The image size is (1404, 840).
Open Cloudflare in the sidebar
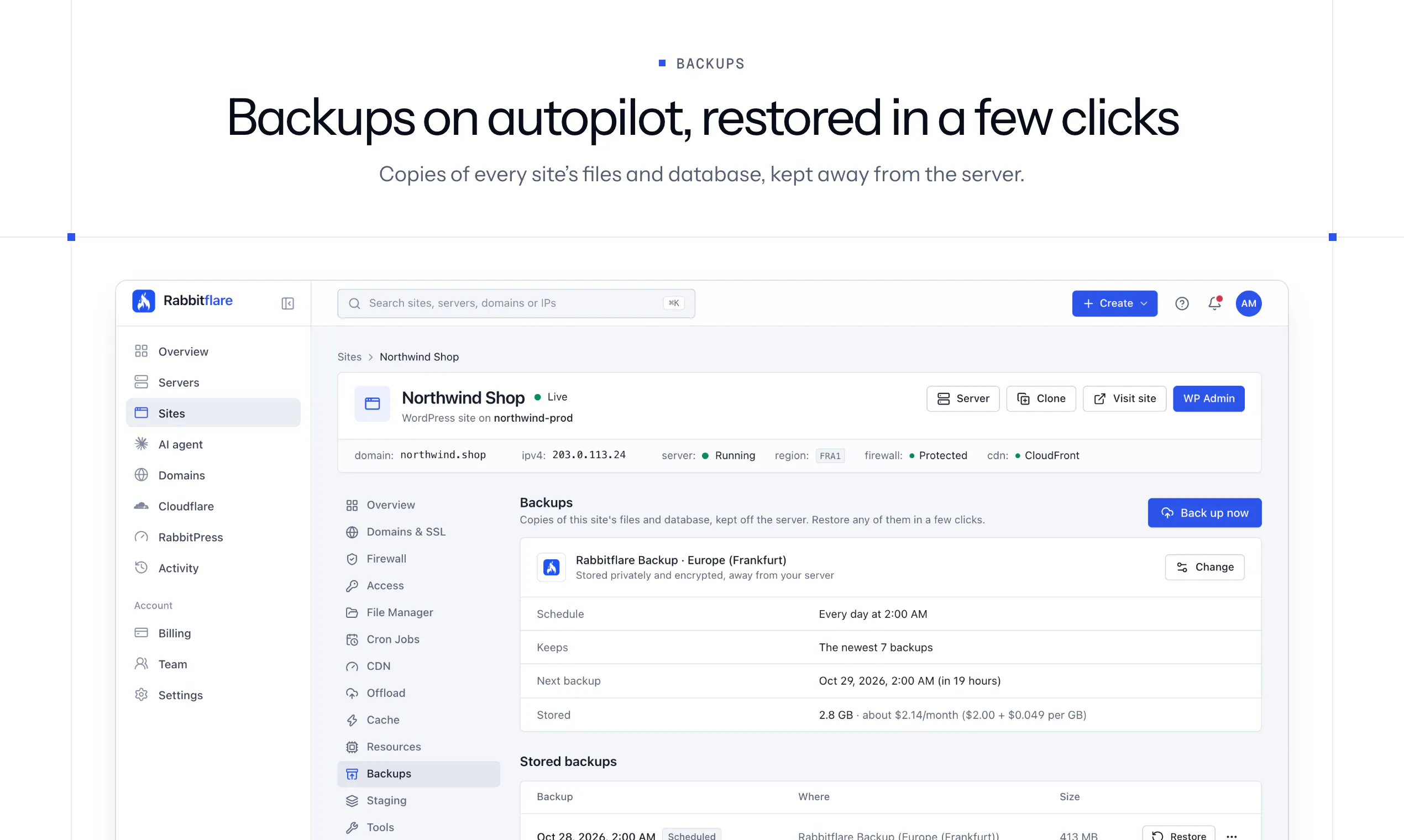pos(213,506)
